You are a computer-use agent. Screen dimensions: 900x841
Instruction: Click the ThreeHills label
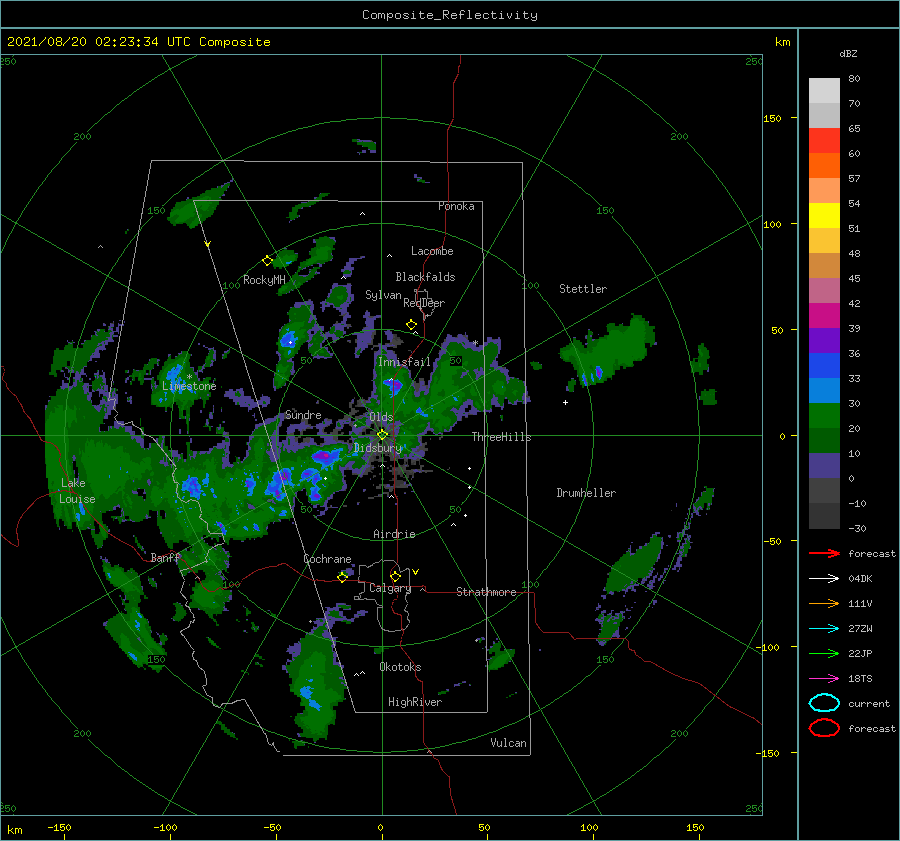[501, 437]
